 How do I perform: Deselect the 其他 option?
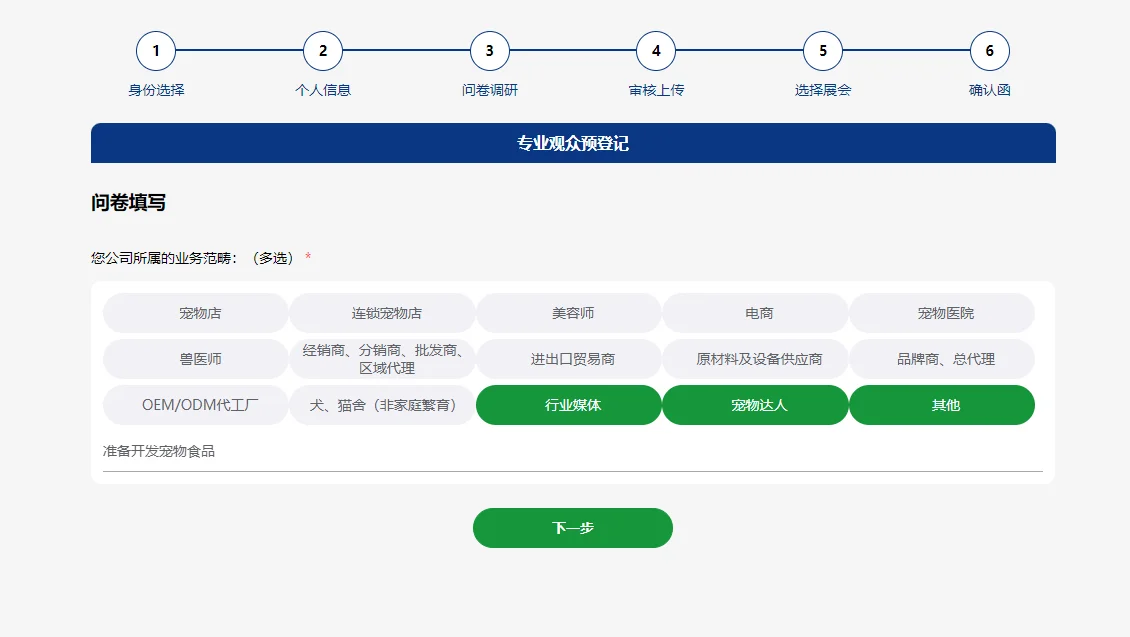[941, 405]
